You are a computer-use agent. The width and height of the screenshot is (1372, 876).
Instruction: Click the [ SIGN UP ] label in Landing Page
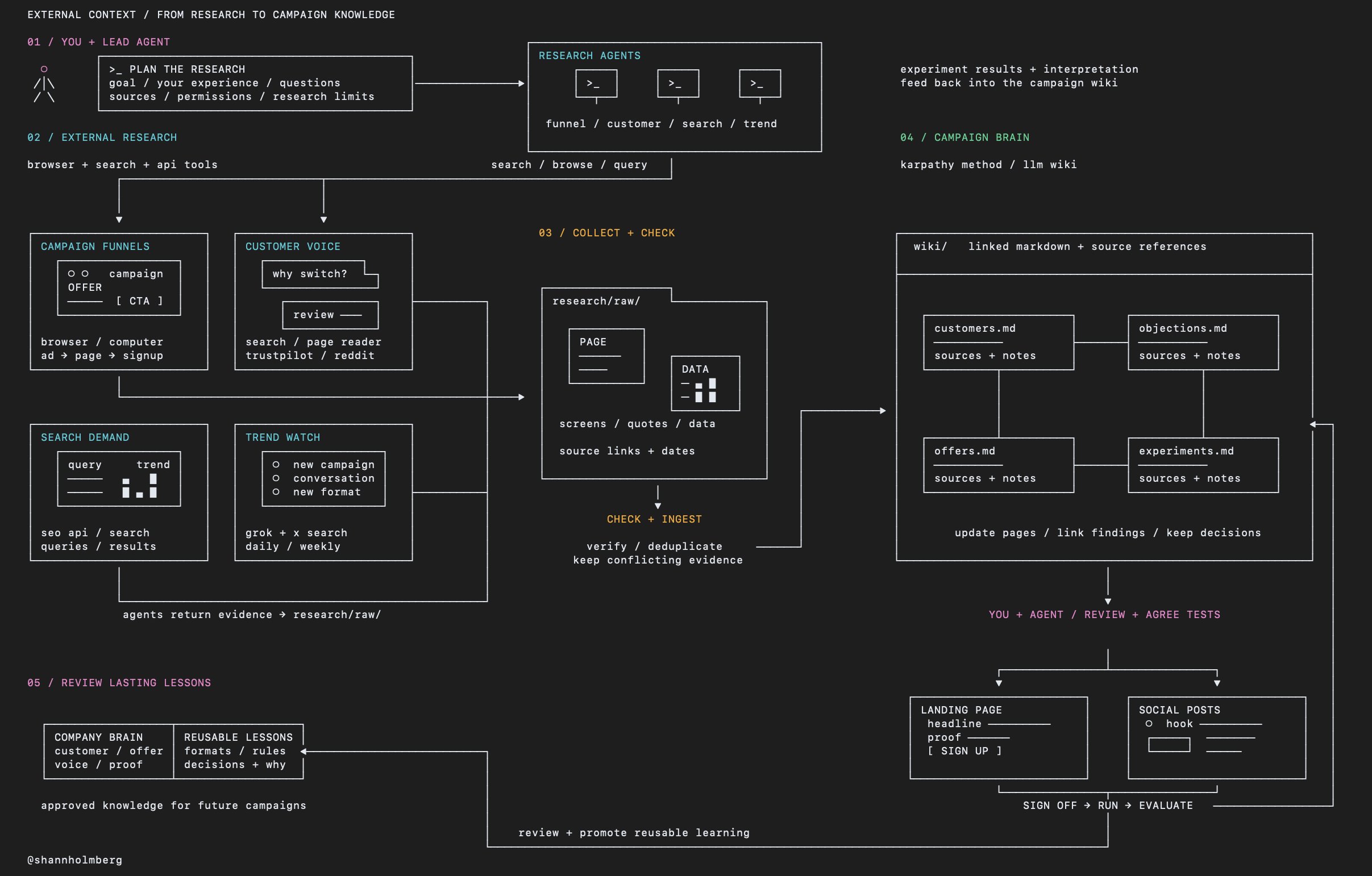coord(964,750)
